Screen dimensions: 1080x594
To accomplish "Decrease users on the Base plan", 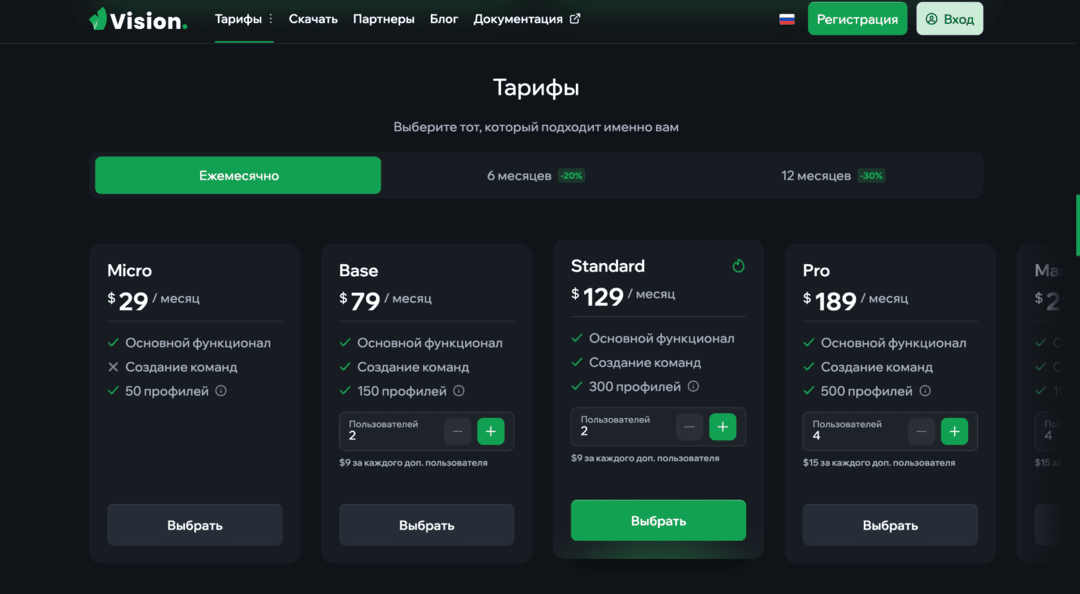I will (457, 431).
